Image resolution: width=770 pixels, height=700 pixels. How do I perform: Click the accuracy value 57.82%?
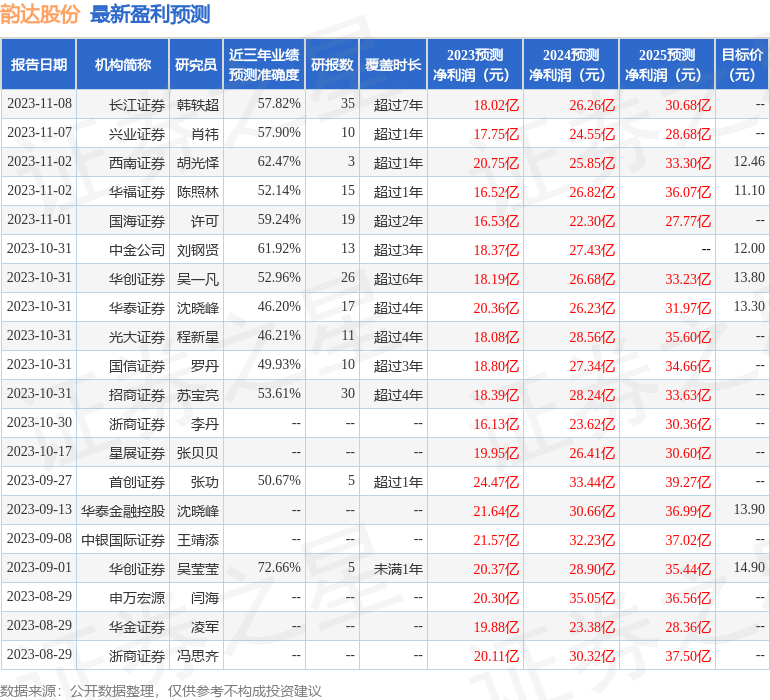(x=279, y=104)
